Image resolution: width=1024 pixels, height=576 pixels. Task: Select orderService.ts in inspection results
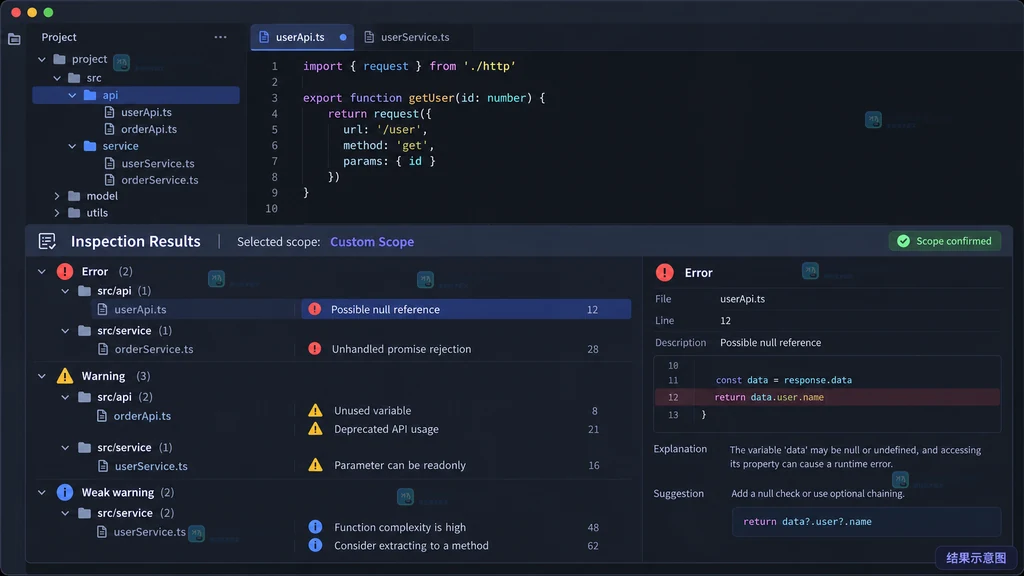[x=153, y=349]
